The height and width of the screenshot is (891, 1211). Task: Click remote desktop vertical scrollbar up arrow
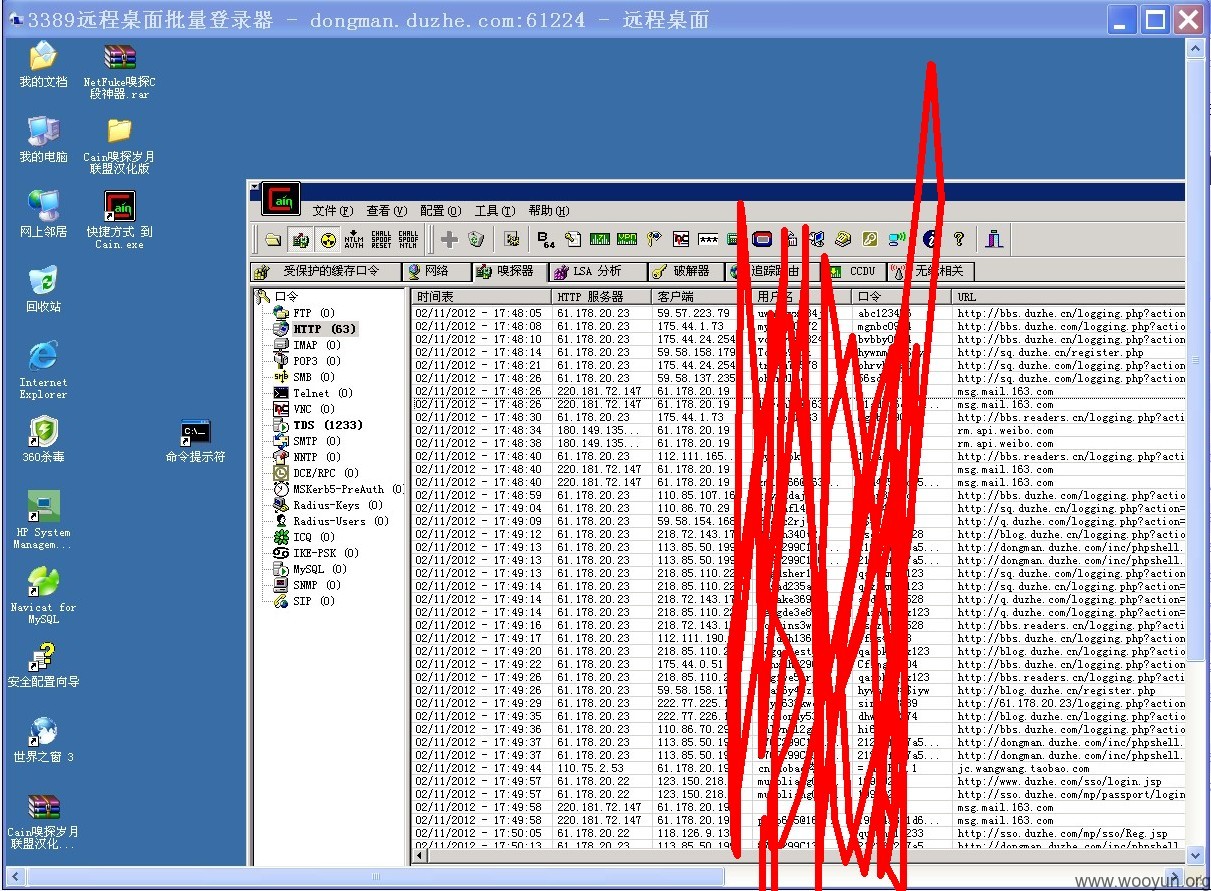1196,50
